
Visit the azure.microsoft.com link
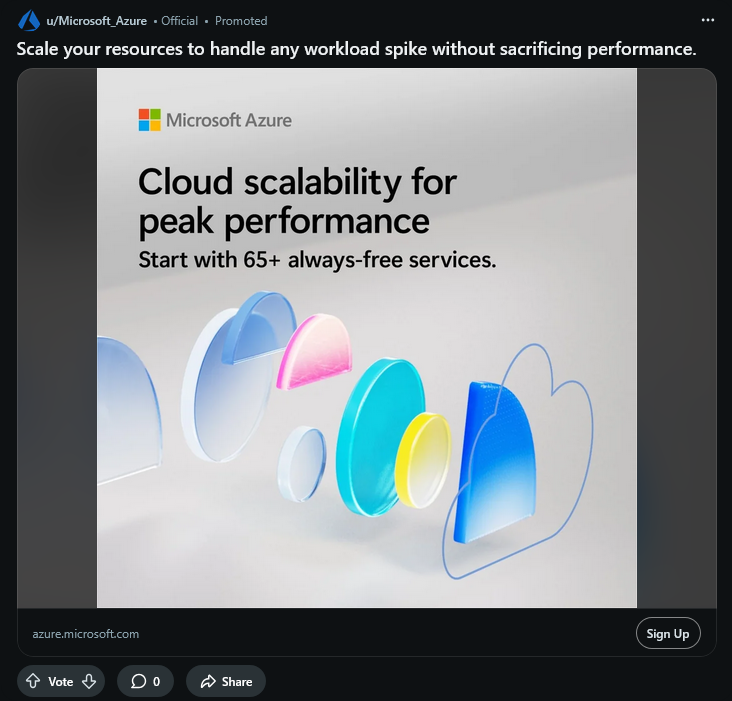(85, 634)
